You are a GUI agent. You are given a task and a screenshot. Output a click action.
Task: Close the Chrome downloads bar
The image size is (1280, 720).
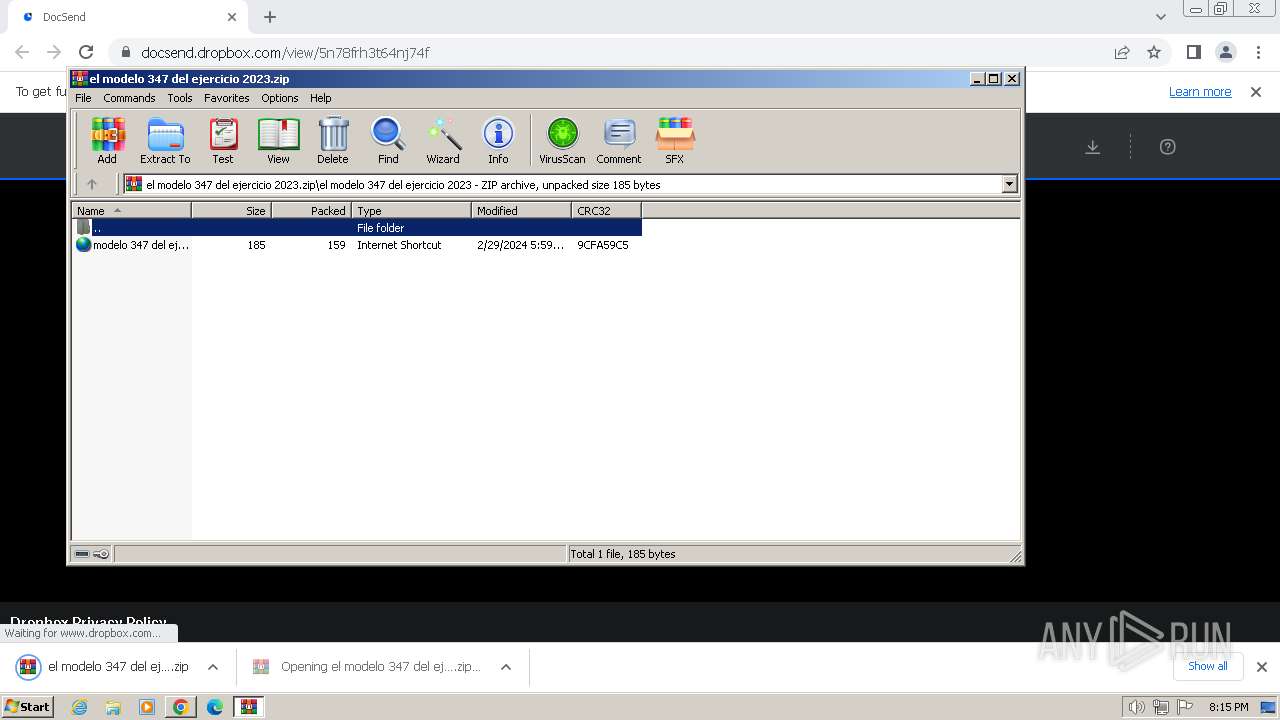coord(1261,667)
